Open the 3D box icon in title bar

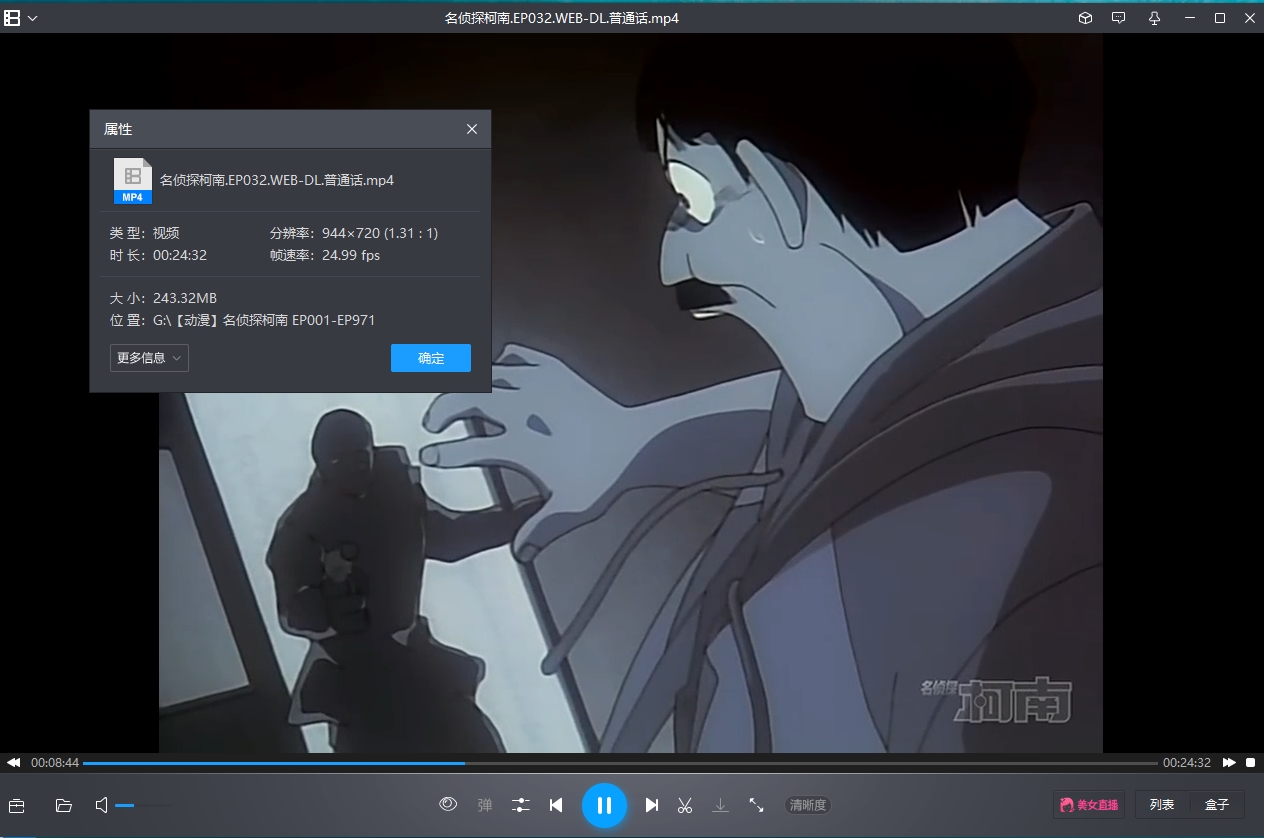1085,18
